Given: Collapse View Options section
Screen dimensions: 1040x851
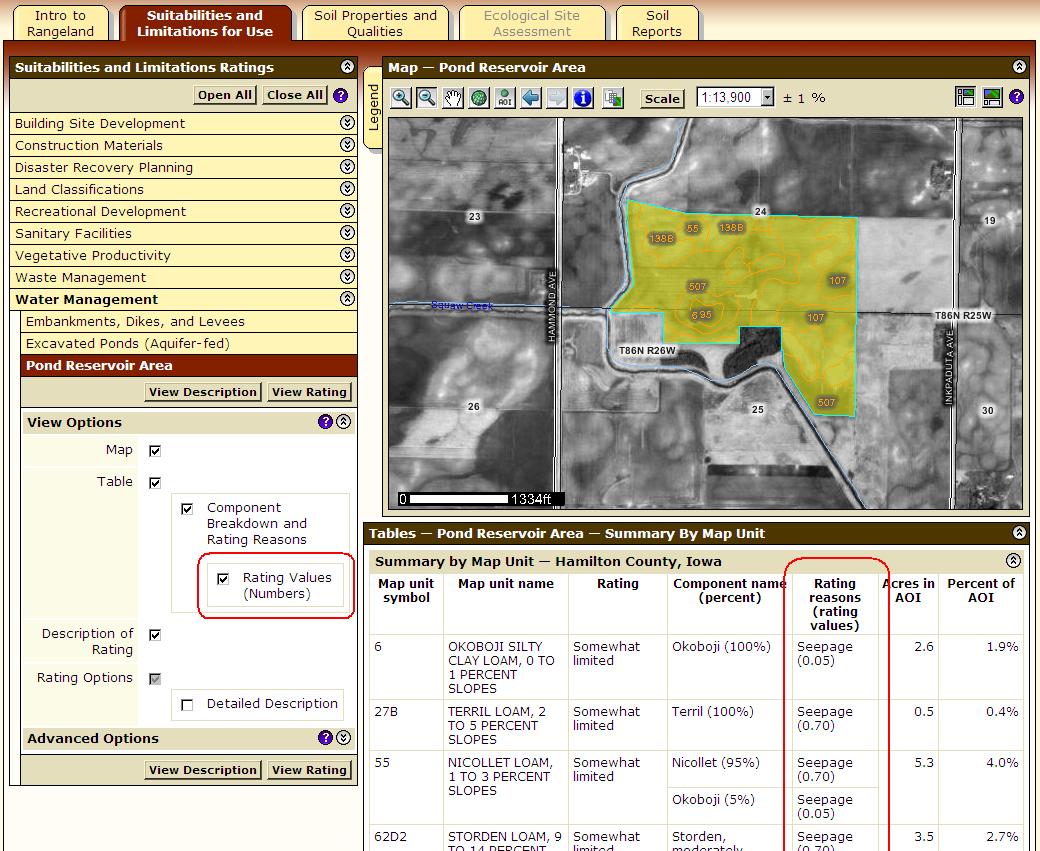Looking at the screenshot, I should (x=343, y=421).
